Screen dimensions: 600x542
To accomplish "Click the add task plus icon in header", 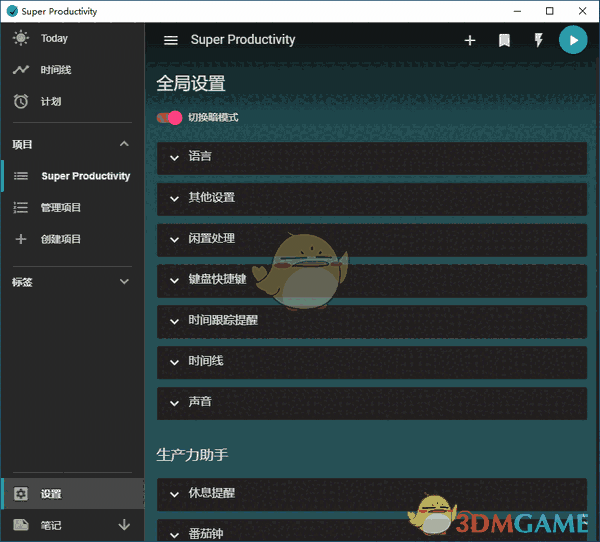I will click(x=470, y=40).
